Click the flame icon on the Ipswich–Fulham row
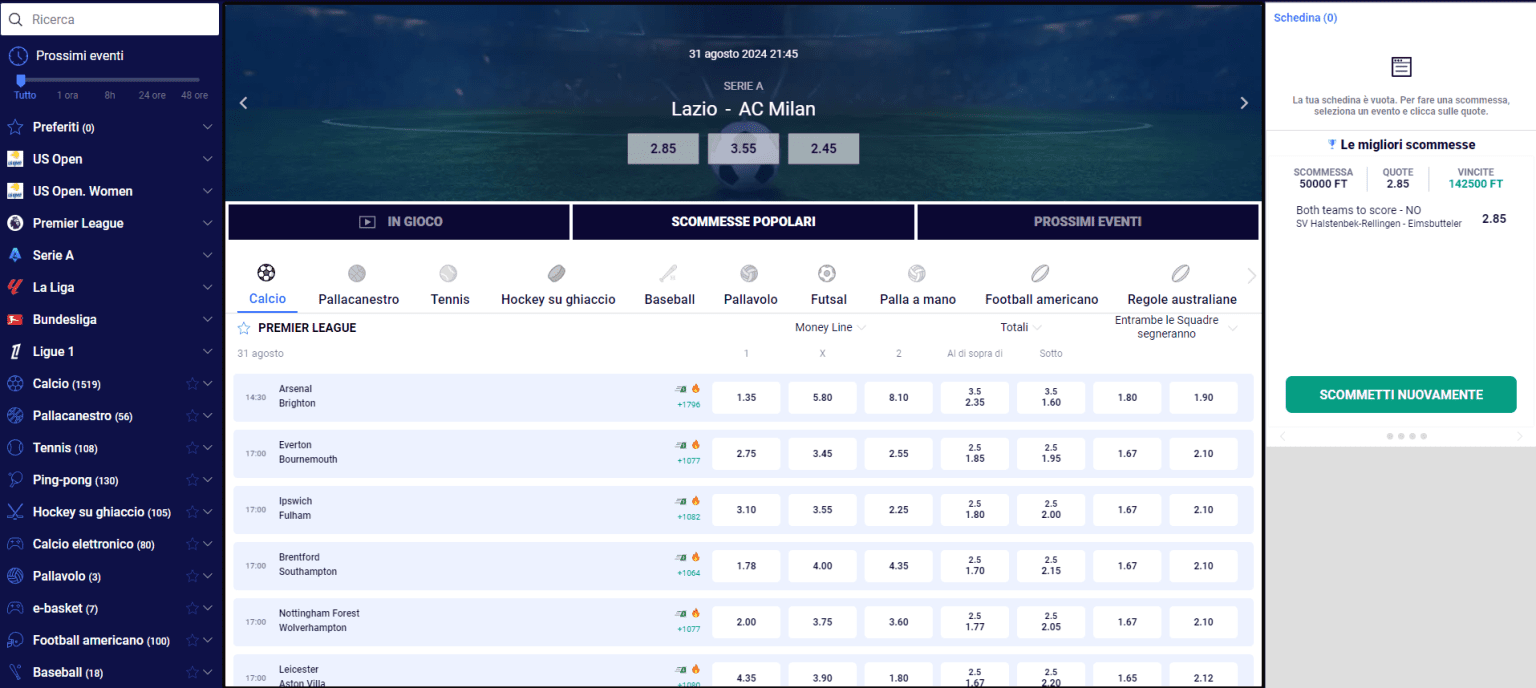Screen dimensions: 1536x688 tap(695, 500)
